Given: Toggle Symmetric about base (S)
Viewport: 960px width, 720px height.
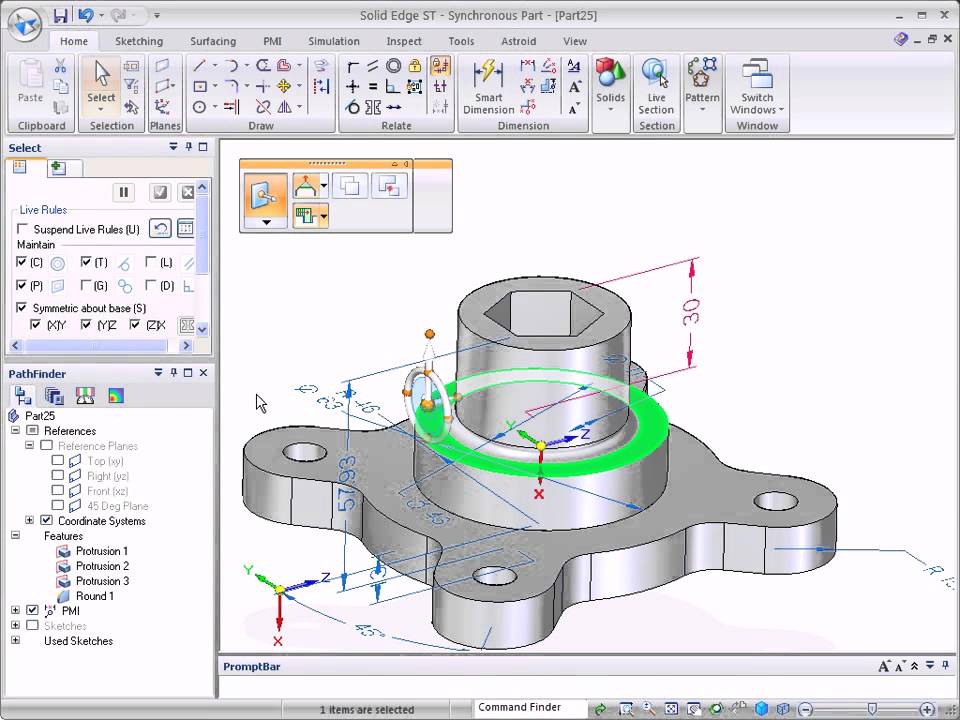Looking at the screenshot, I should (x=21, y=307).
